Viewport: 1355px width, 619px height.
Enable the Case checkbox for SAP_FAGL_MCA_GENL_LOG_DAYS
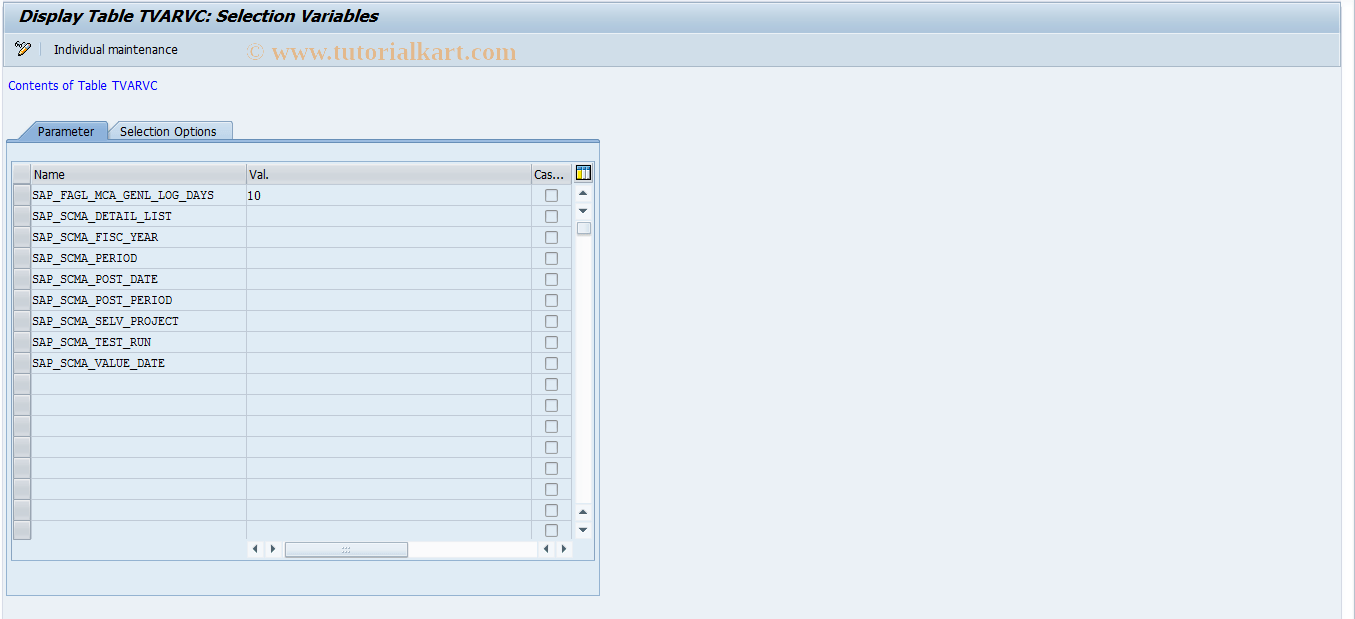(x=551, y=195)
